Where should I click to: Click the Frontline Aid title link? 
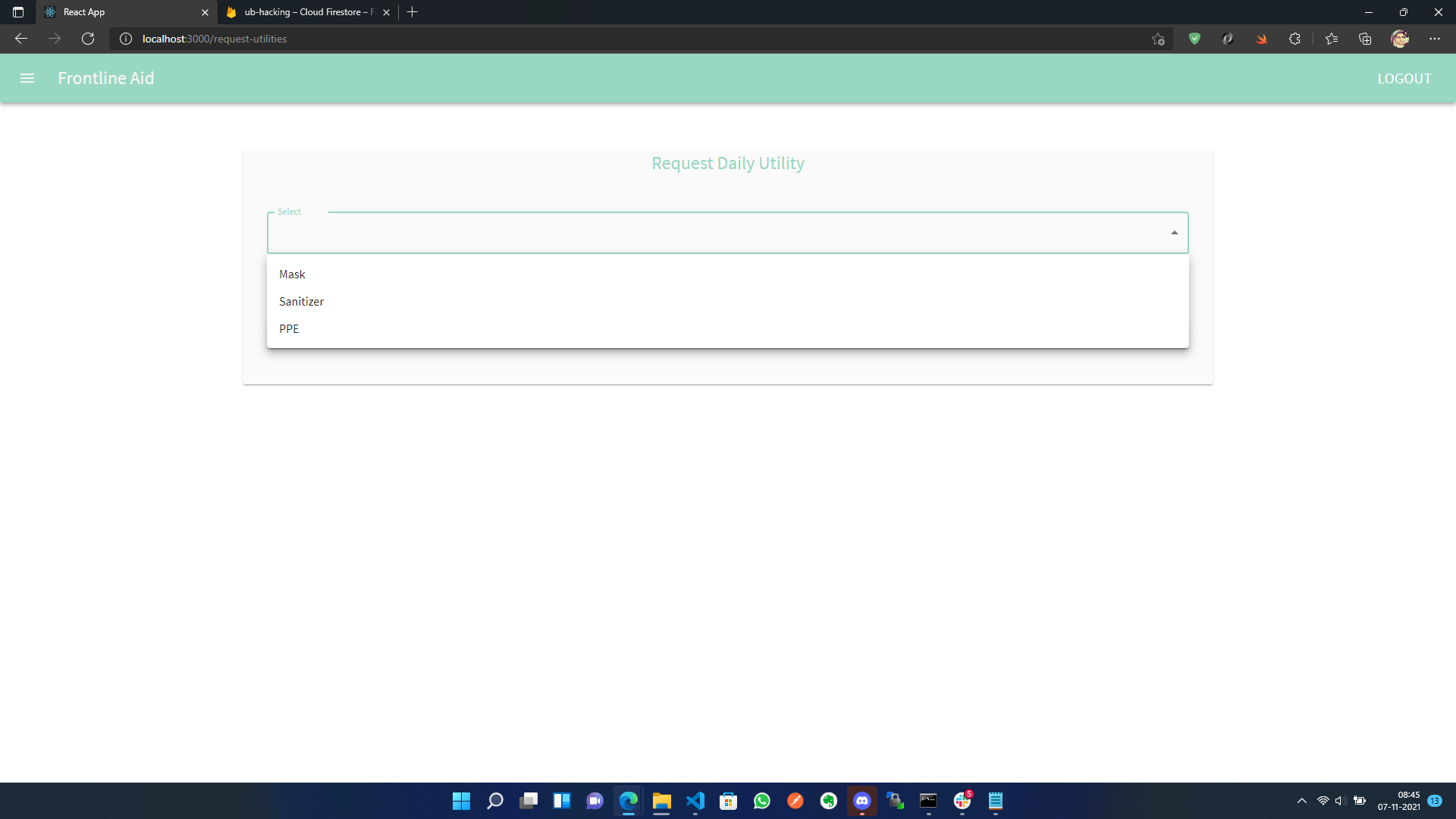[106, 78]
